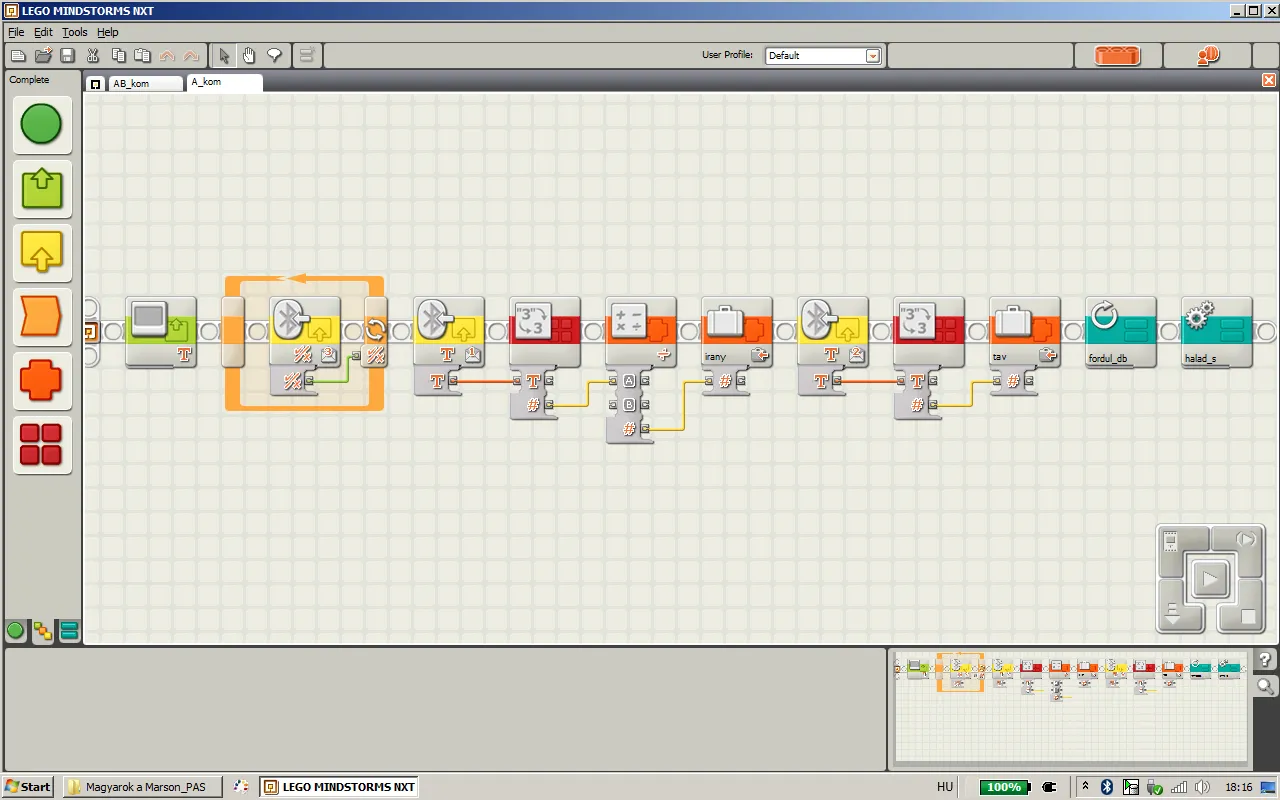
Task: Select the irany variable block
Action: pos(737,331)
